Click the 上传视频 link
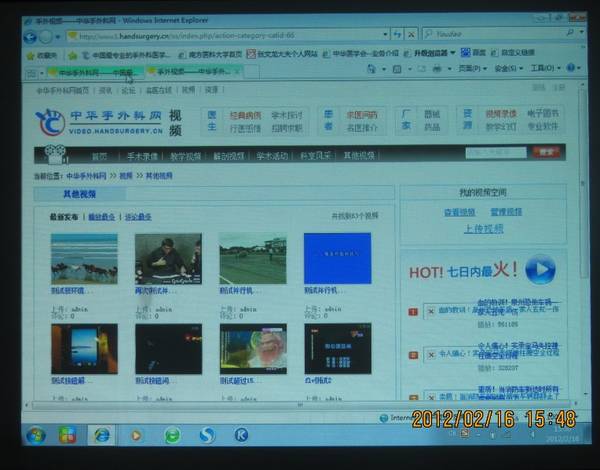 click(483, 228)
